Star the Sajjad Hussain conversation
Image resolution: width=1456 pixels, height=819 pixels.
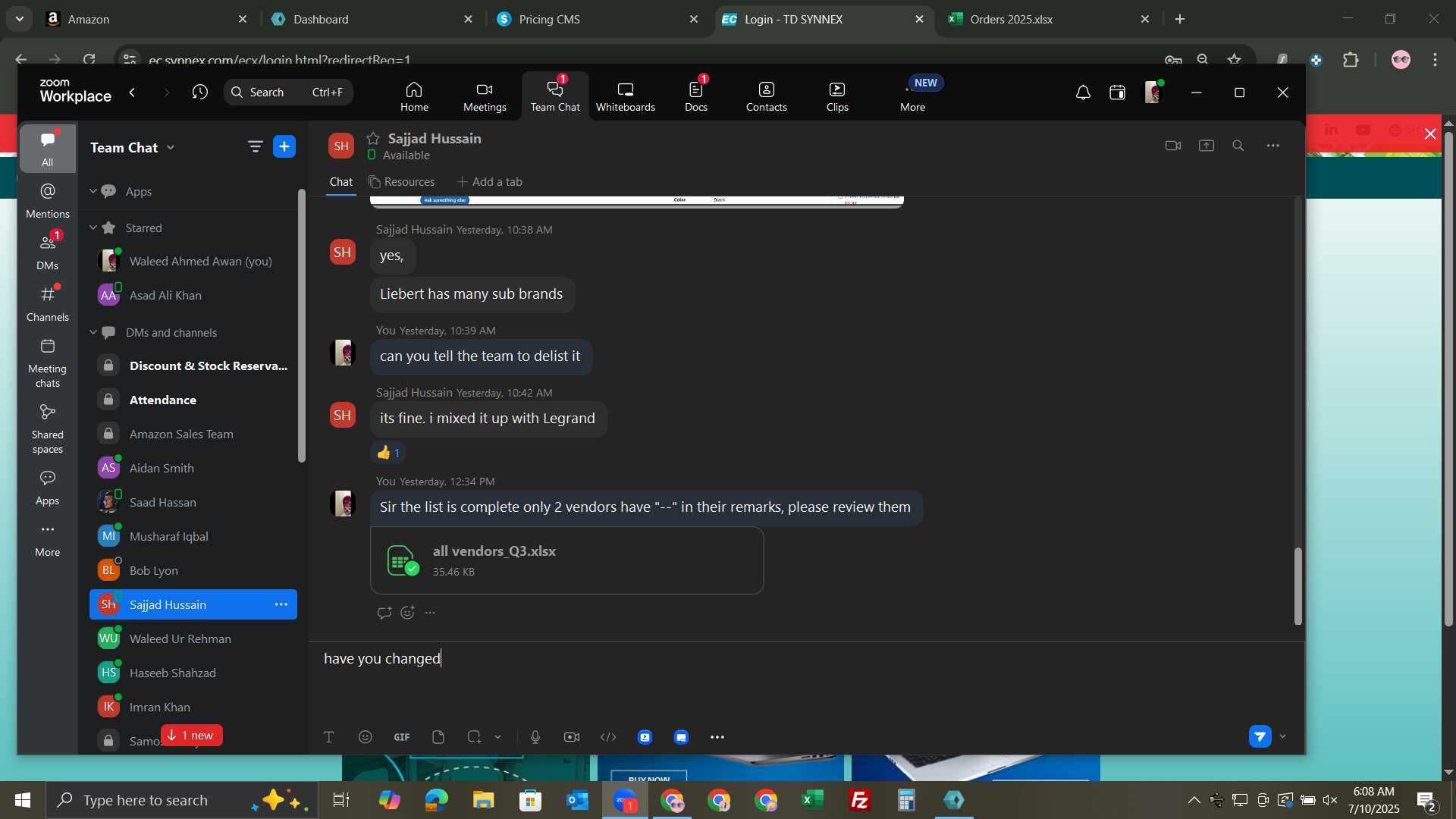click(373, 138)
